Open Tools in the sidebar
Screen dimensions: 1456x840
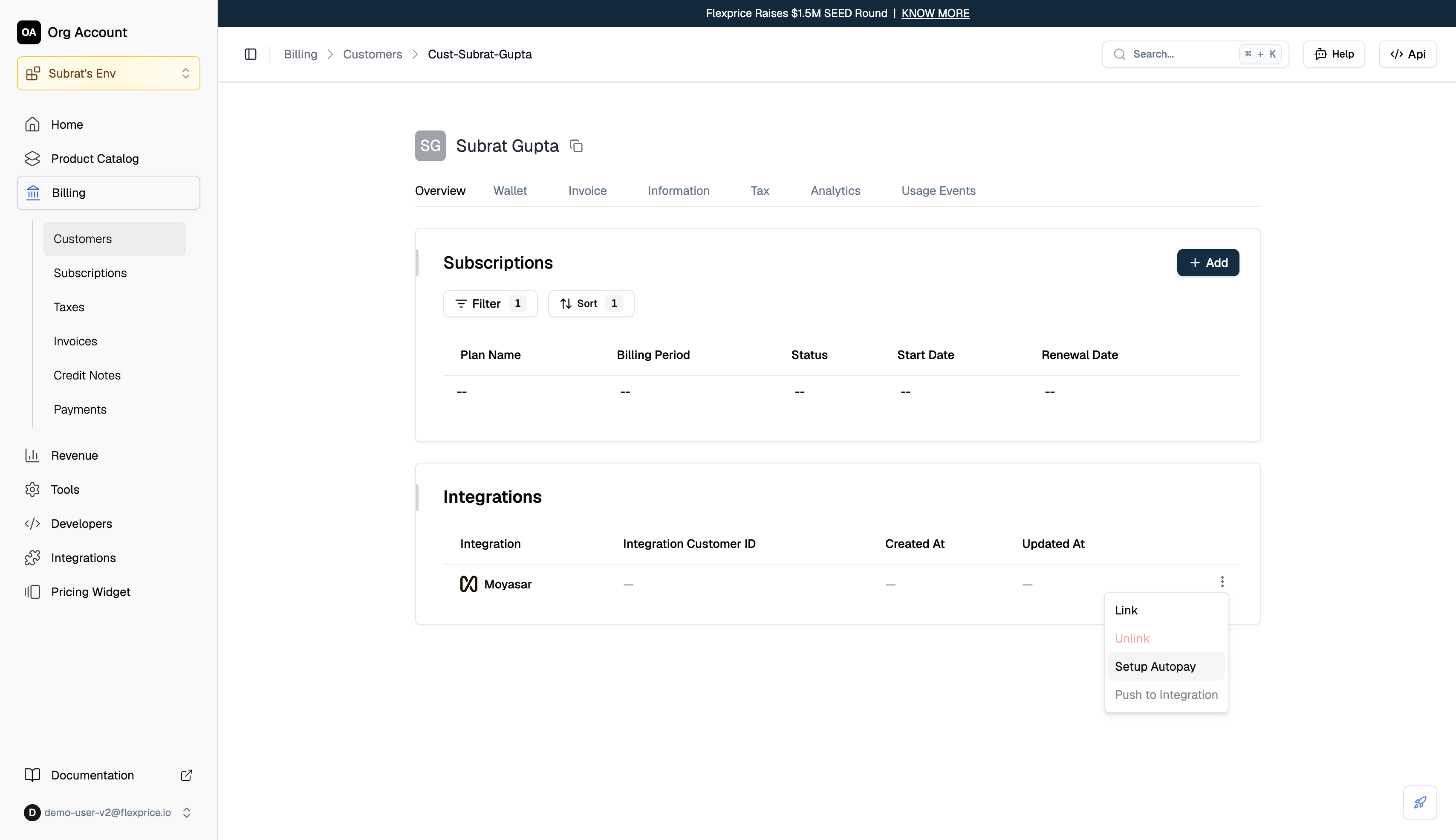point(108,489)
